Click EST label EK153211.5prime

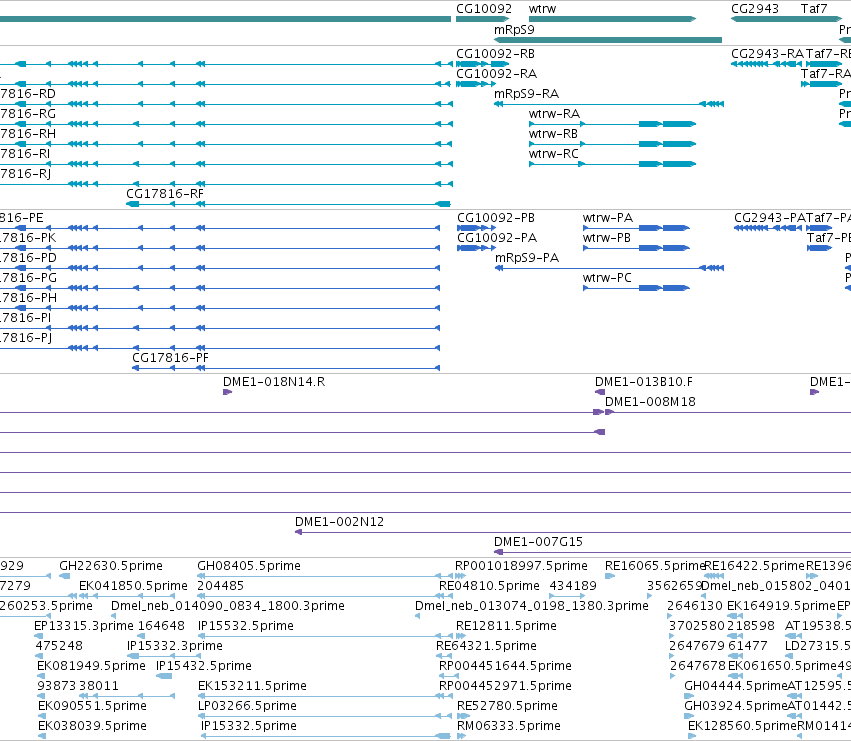[252, 686]
